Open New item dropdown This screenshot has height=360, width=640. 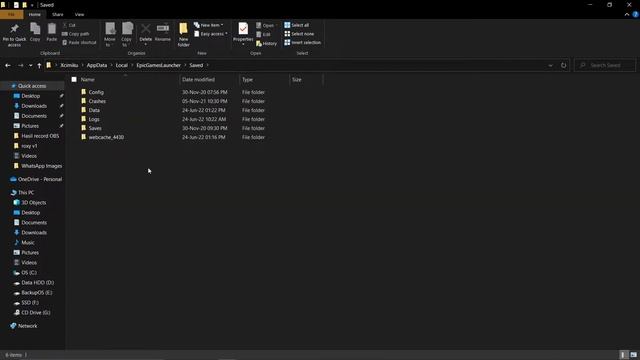[x=209, y=25]
